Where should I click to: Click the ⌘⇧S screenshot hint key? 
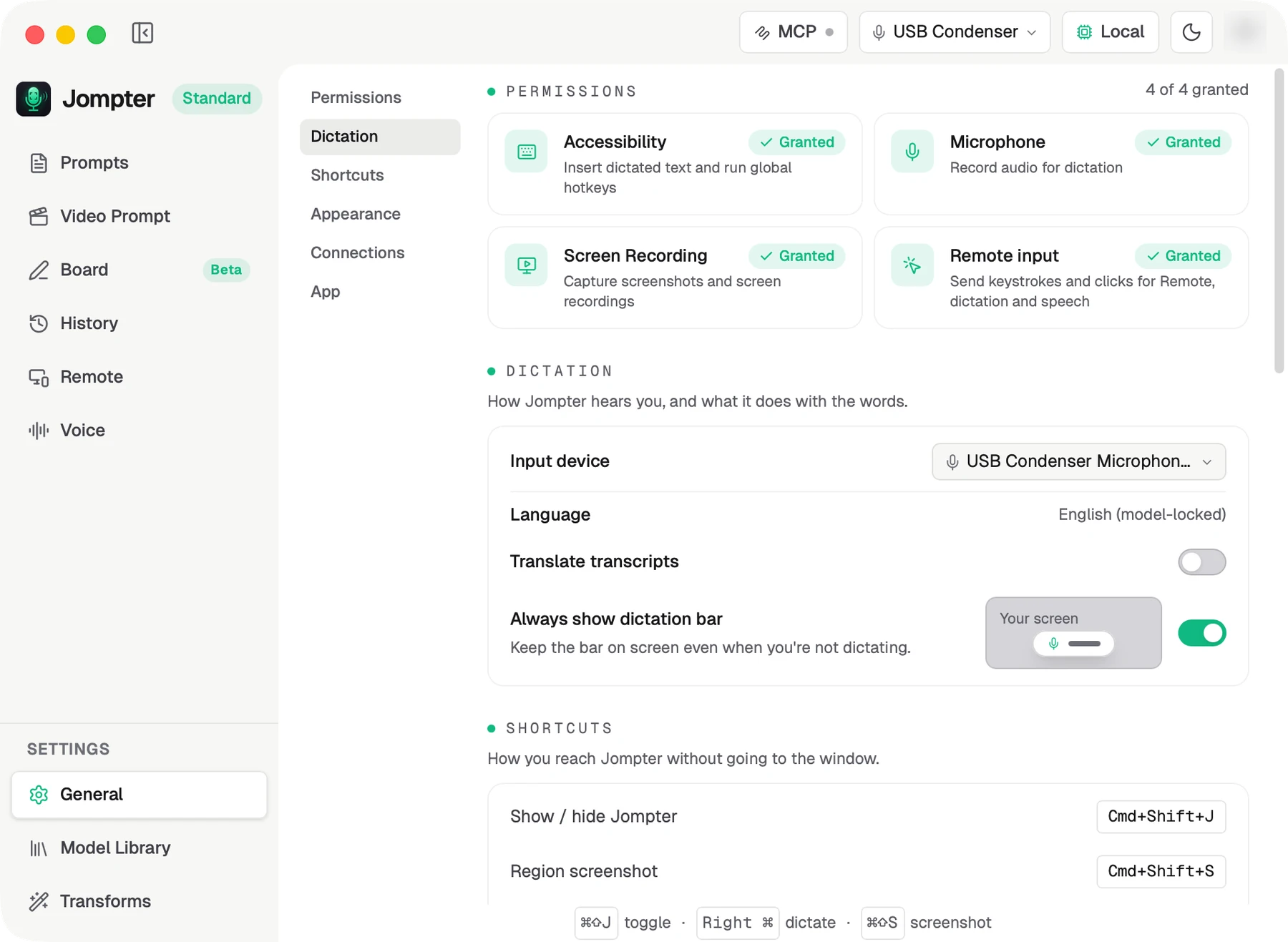(x=882, y=923)
